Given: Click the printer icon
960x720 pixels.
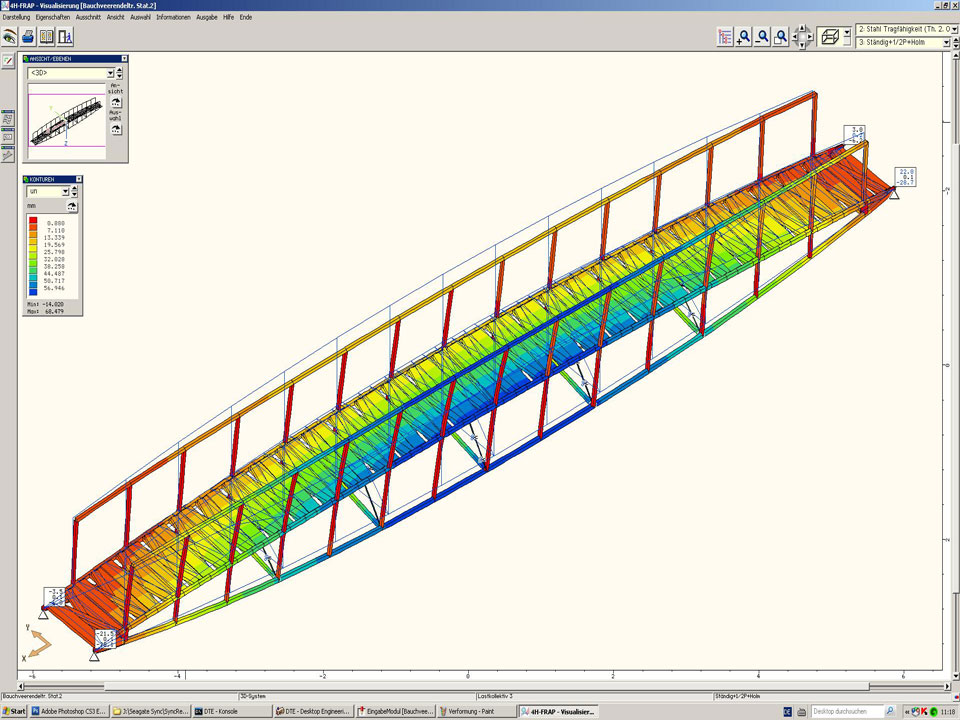Looking at the screenshot, I should click(x=29, y=37).
